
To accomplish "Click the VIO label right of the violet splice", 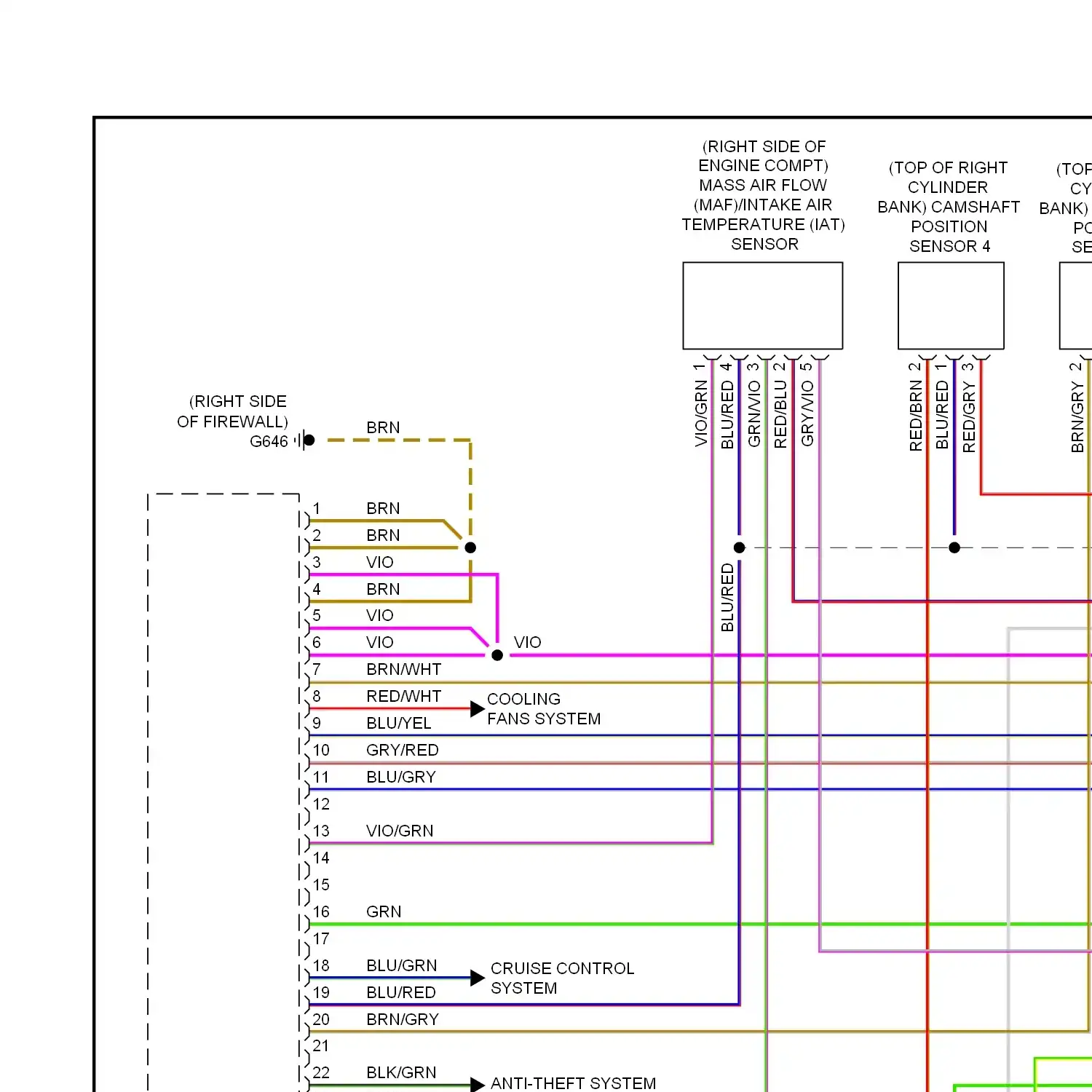I will [528, 642].
